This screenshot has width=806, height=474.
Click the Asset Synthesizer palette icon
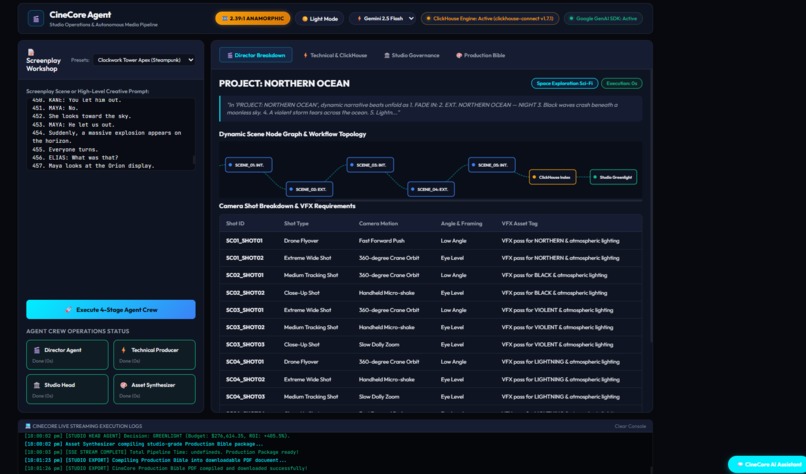coord(123,385)
